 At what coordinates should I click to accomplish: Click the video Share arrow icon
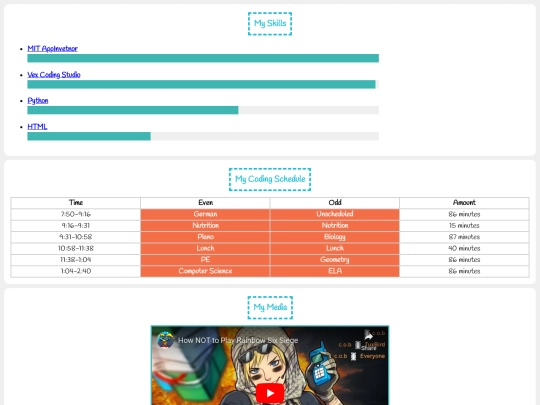tap(368, 335)
